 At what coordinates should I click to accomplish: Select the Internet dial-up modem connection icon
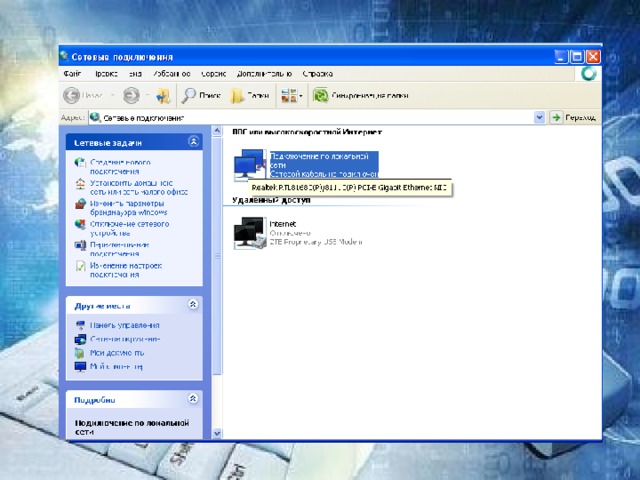(x=248, y=232)
